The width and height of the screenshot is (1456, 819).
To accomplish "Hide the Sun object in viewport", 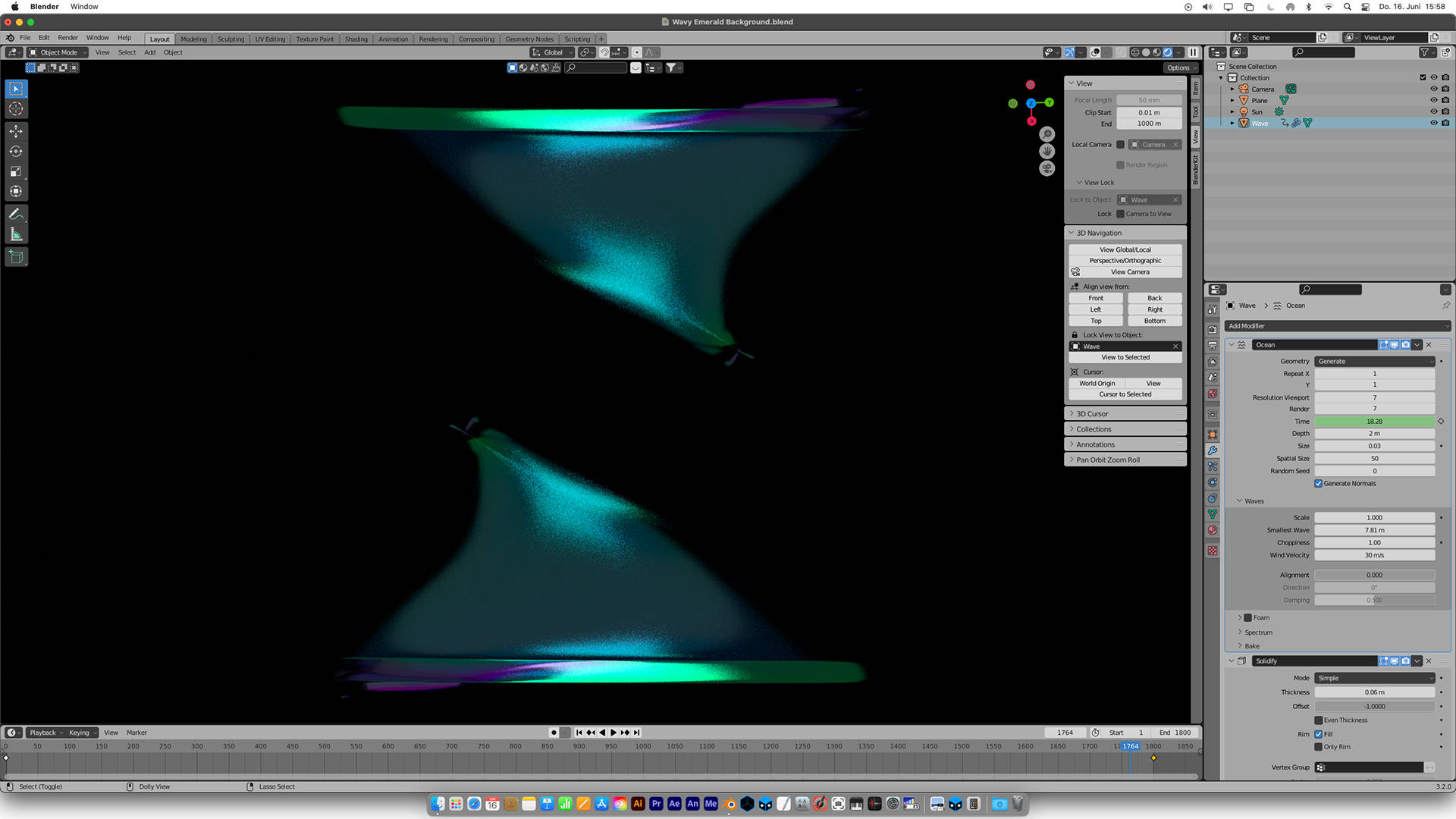I will (1433, 111).
